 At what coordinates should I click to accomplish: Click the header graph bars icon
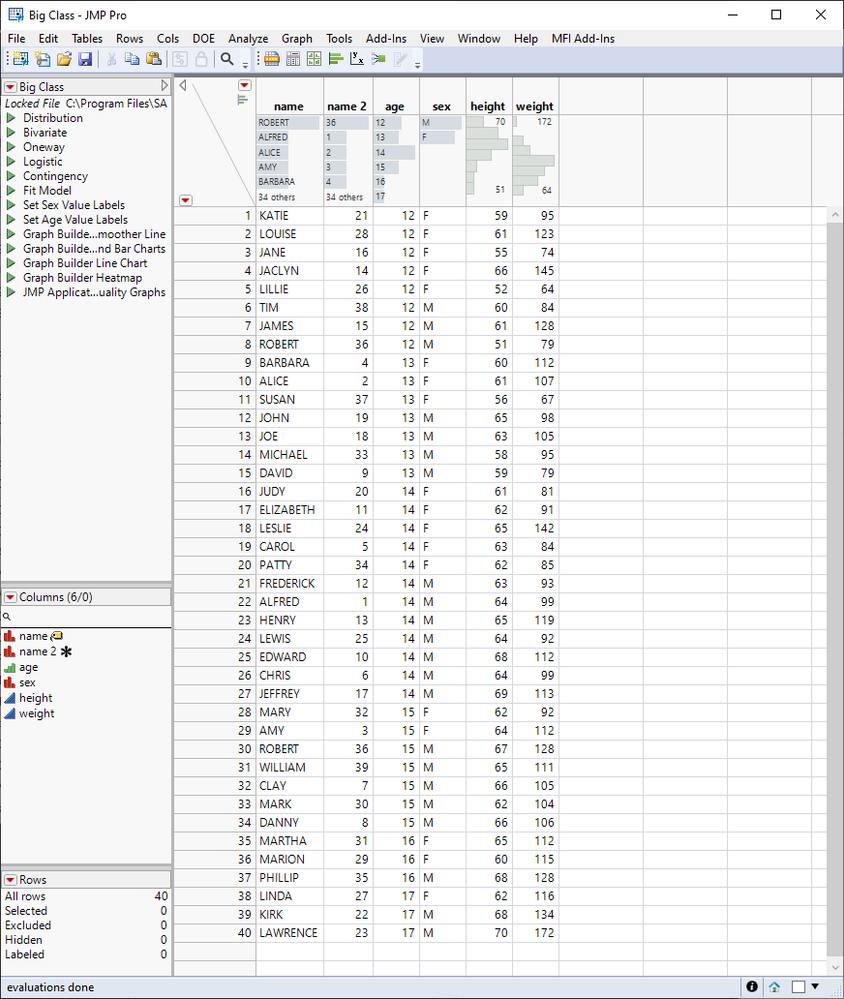click(x=242, y=99)
